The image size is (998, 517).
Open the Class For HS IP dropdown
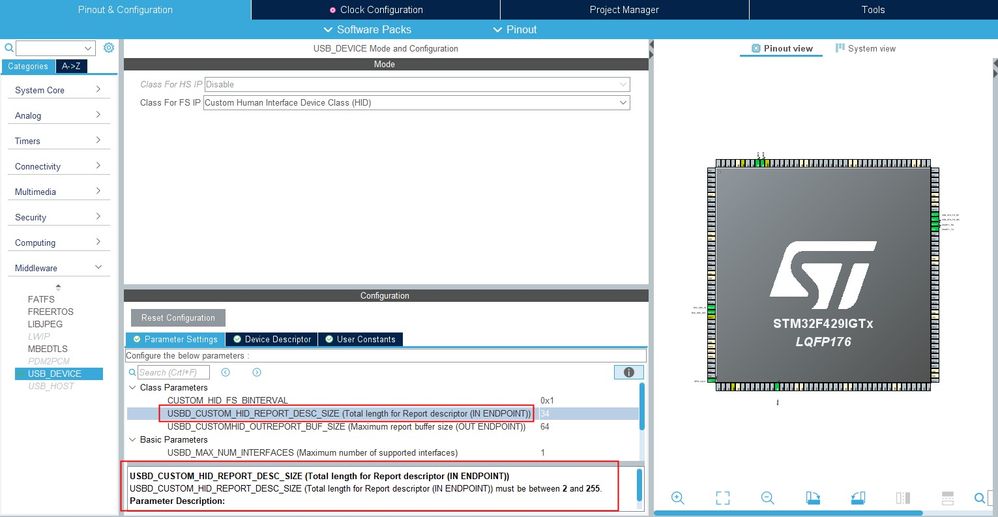pyautogui.click(x=622, y=84)
